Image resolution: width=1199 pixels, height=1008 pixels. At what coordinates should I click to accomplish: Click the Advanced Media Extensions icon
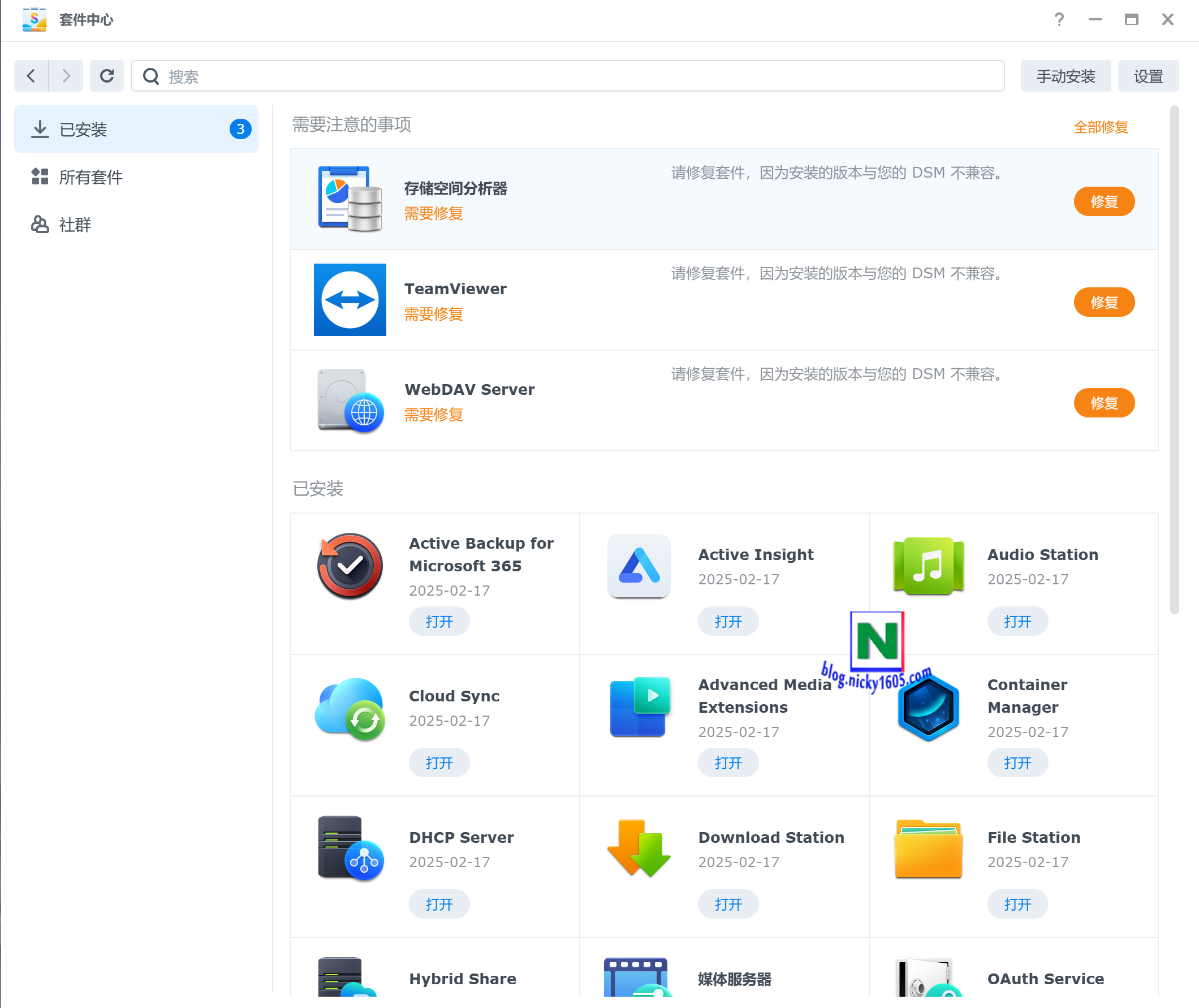tap(639, 708)
